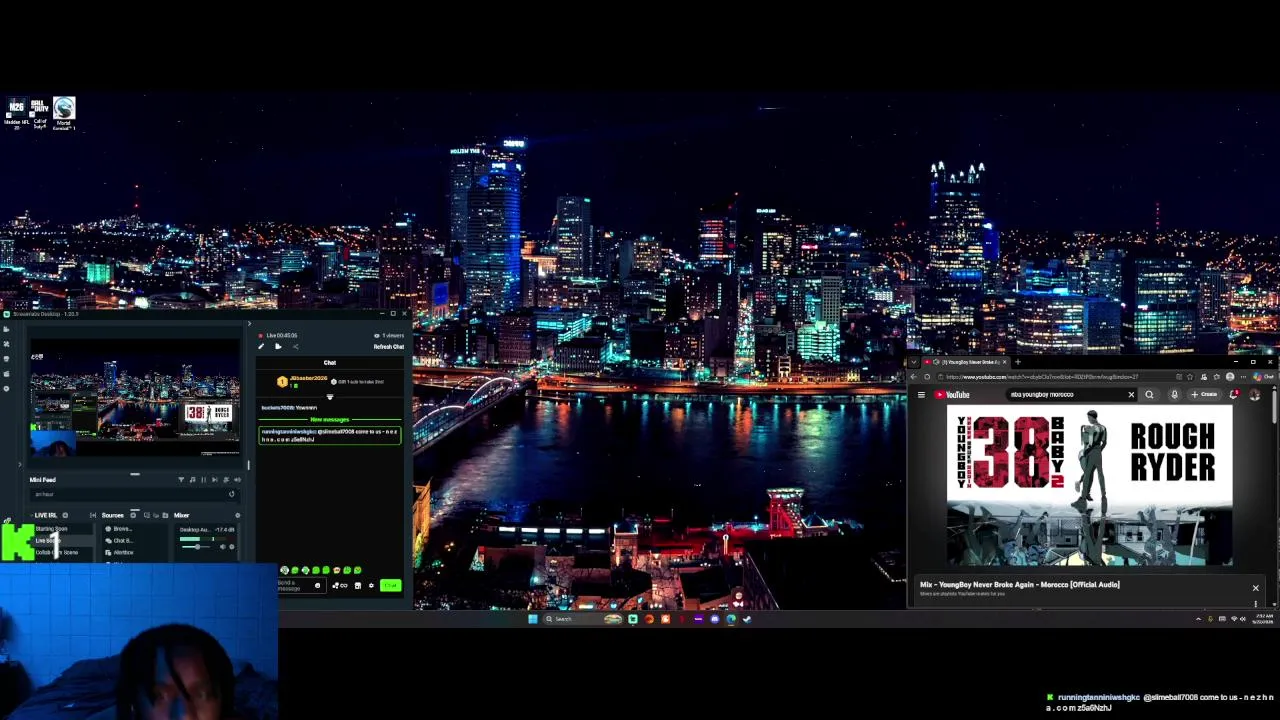Viewport: 1280px width, 720px height.
Task: Select the Chat tab in Streamlabs
Action: point(329,362)
